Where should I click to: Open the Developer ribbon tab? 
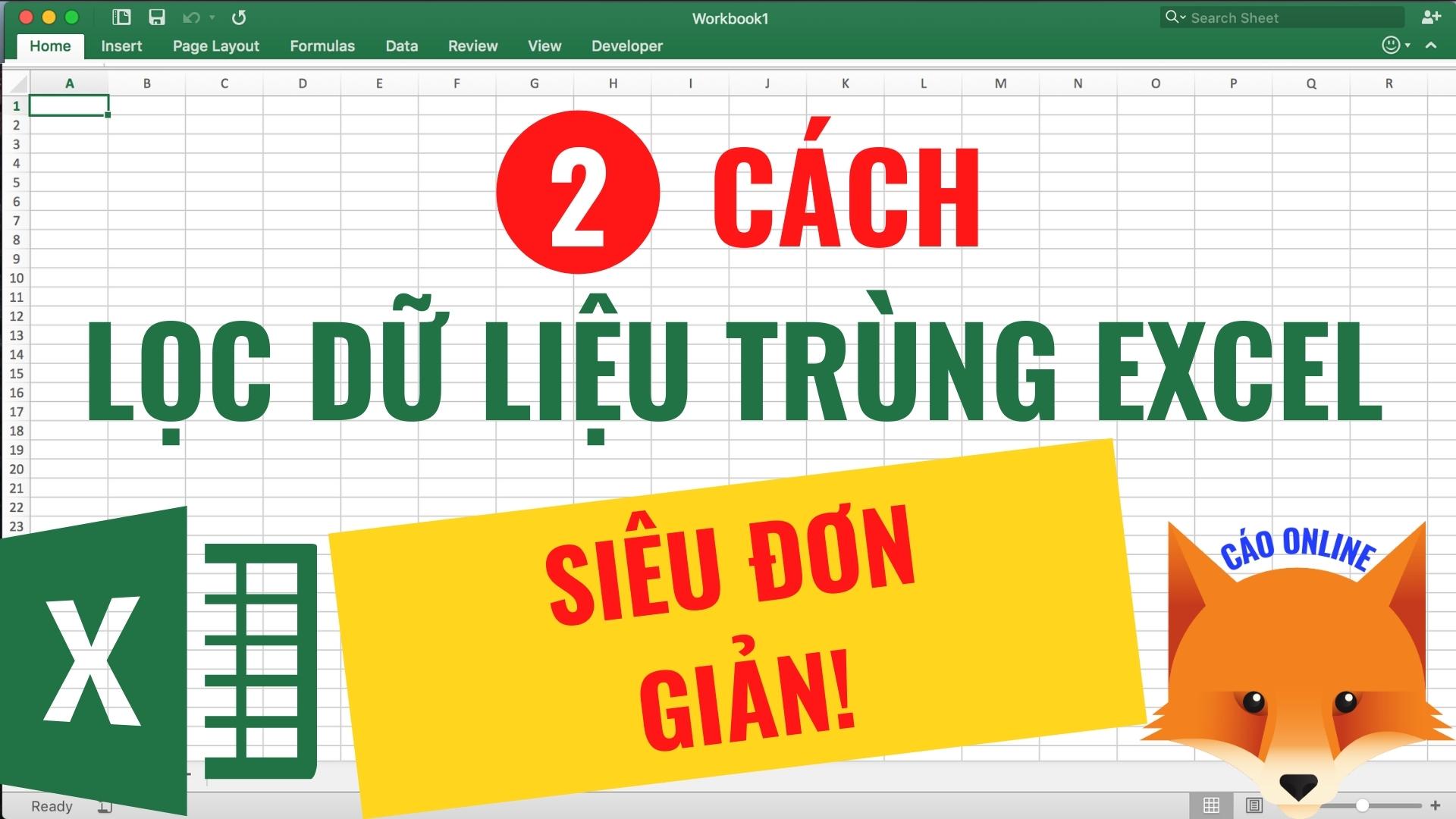pos(628,46)
